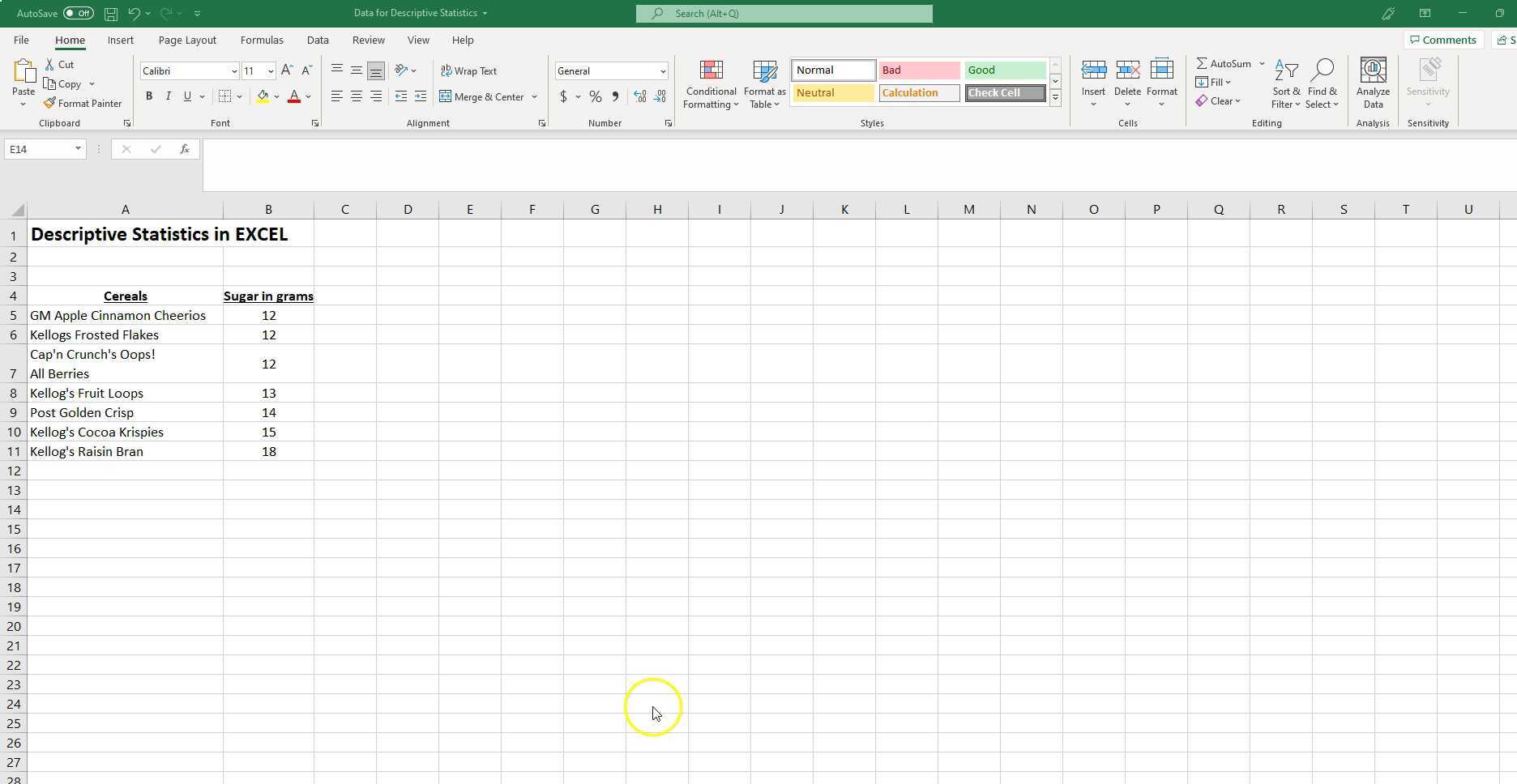1517x784 pixels.
Task: Pick the red font color swatch
Action: tap(294, 102)
